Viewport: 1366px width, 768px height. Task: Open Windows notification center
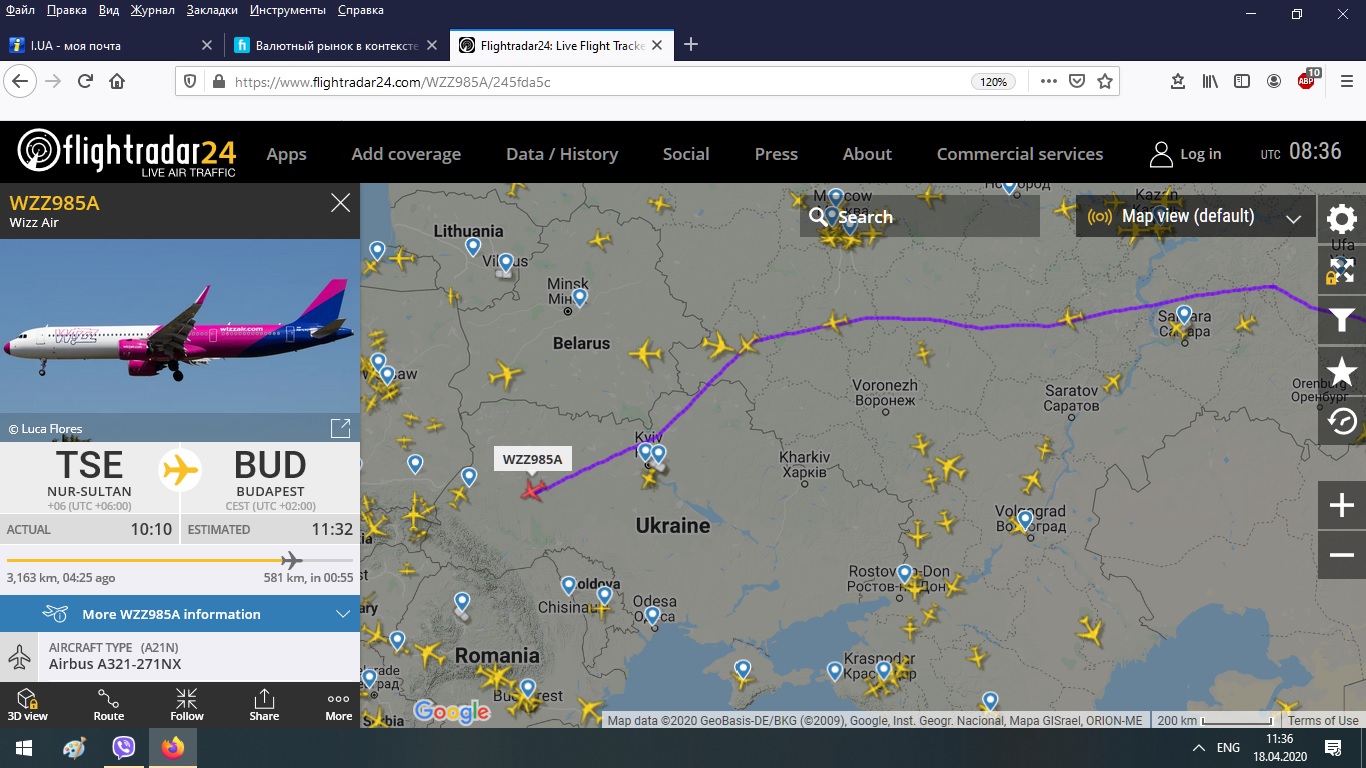1333,747
